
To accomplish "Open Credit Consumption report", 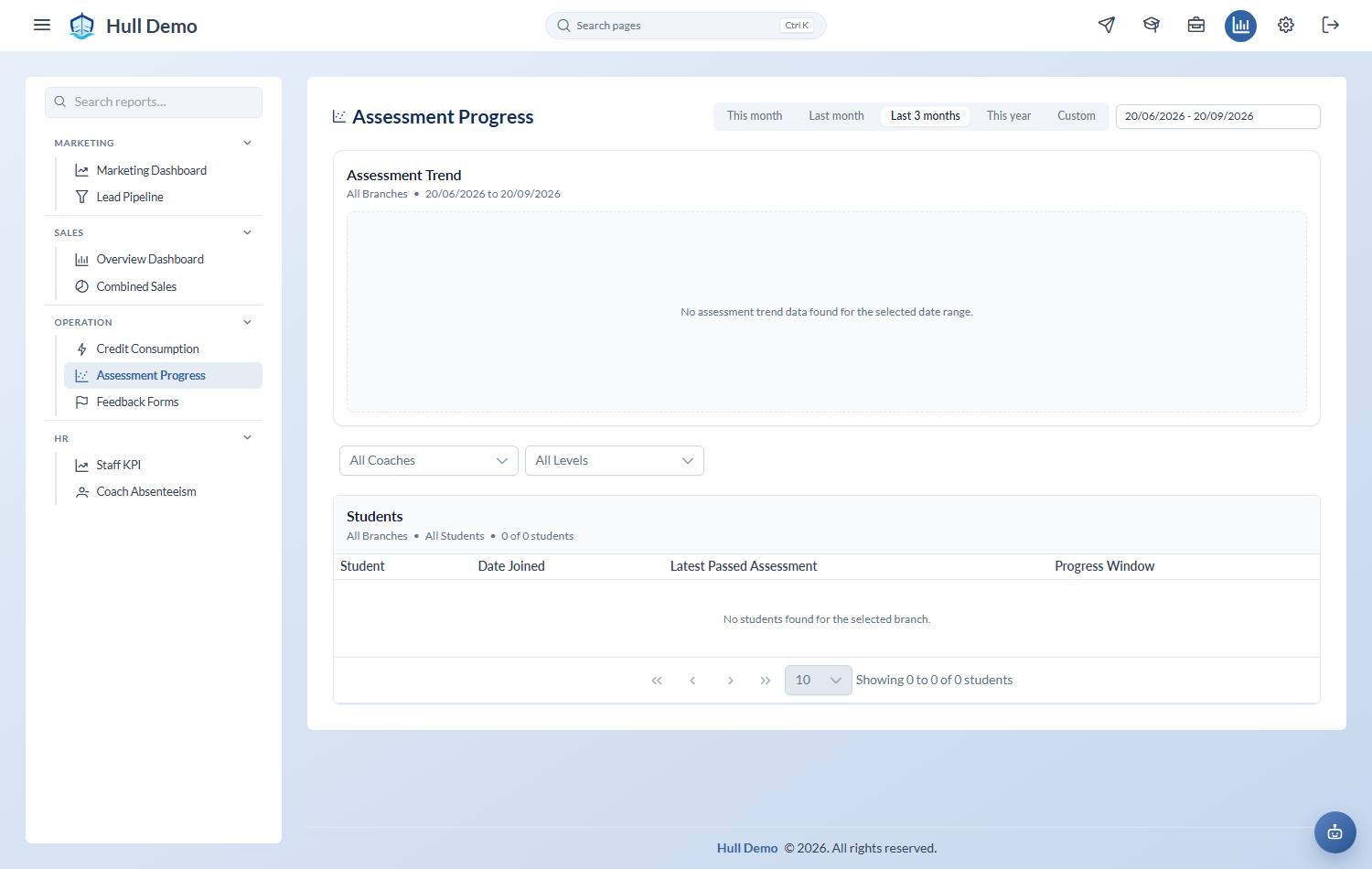I will click(163, 349).
